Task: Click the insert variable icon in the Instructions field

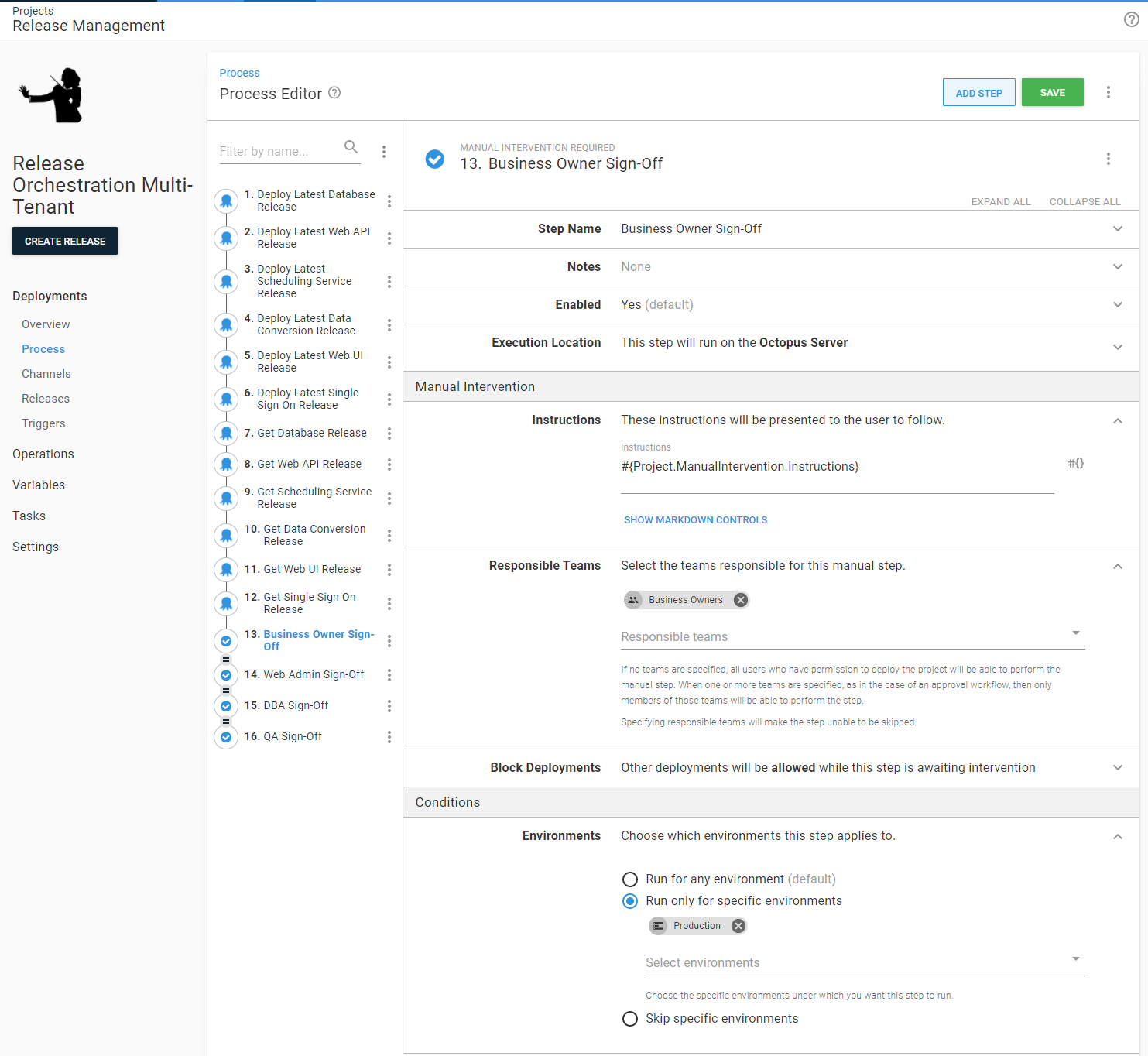Action: pos(1075,463)
